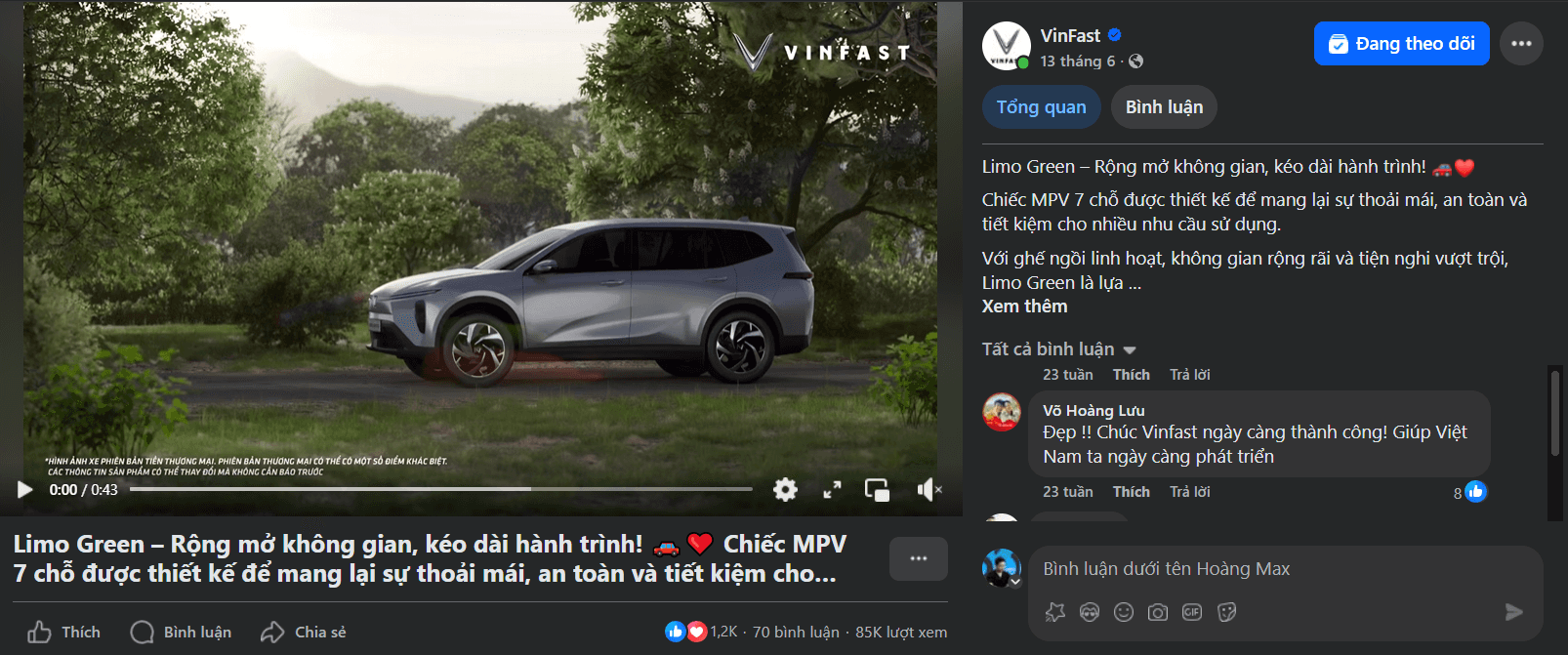1568x655 pixels.
Task: Switch to Bình luận tab
Action: pos(1164,107)
